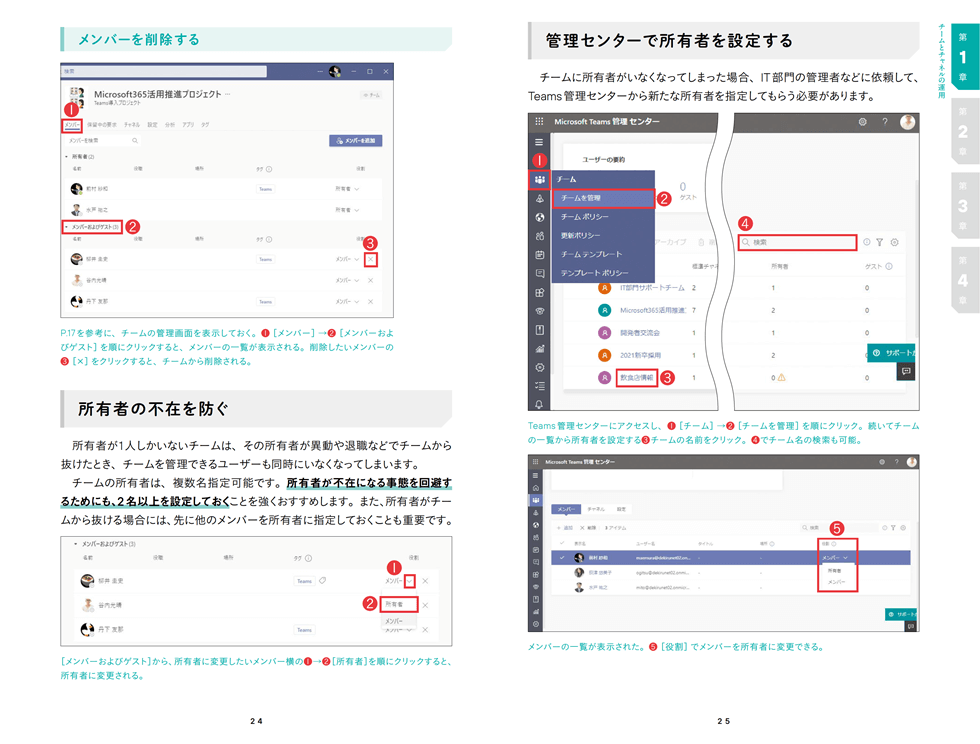
Task: Click the サポート button in upper admin center
Action: point(891,353)
